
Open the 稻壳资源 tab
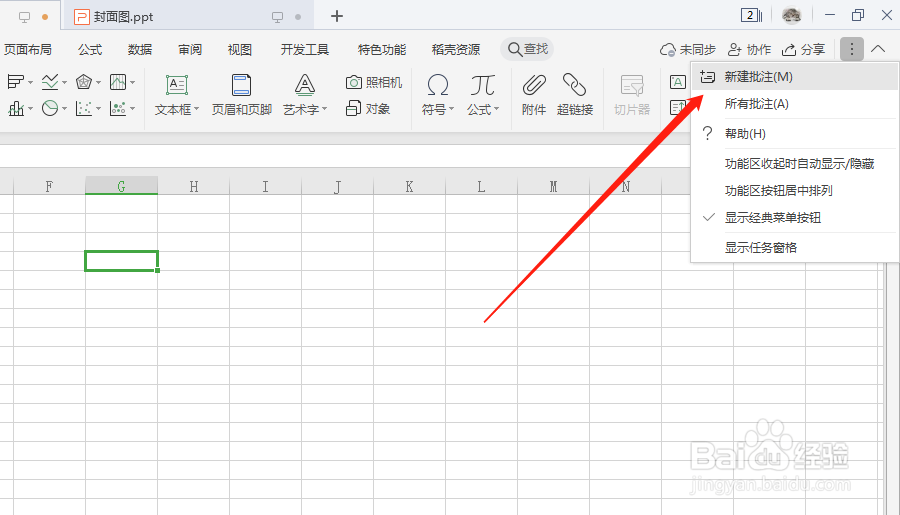pyautogui.click(x=456, y=50)
